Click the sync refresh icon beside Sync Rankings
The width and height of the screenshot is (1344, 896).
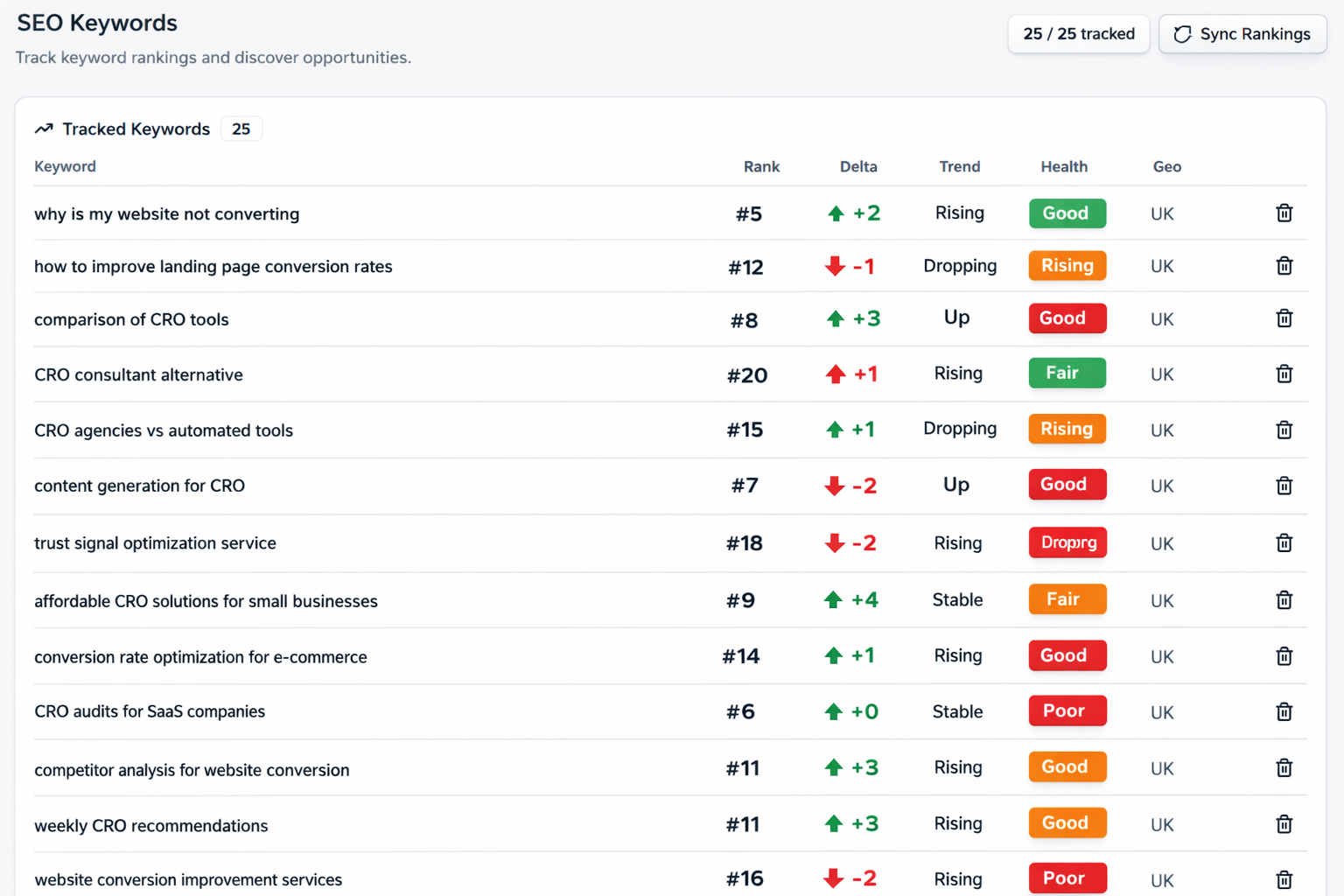click(x=1182, y=34)
